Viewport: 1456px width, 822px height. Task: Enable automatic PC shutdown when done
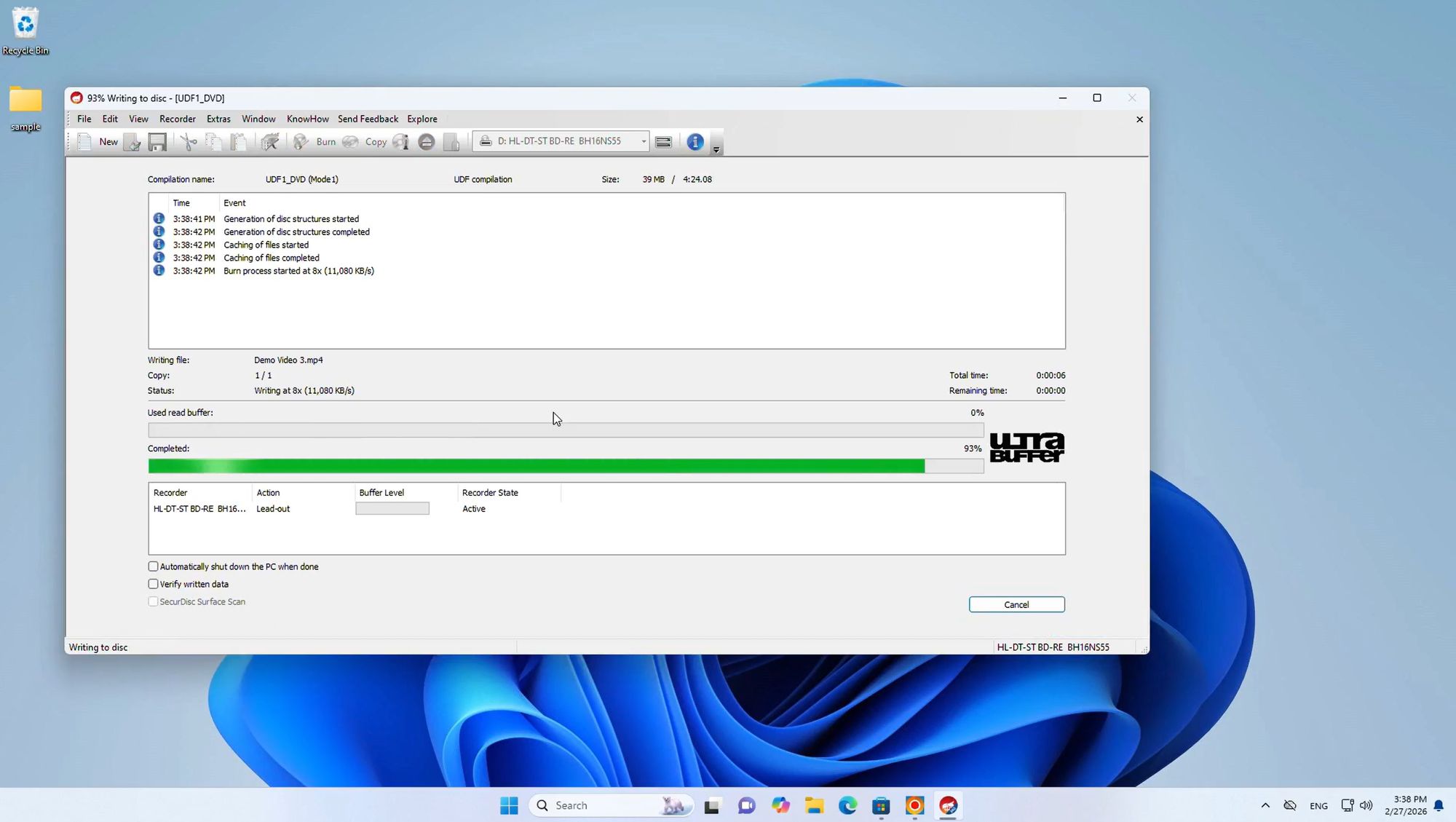click(x=153, y=566)
